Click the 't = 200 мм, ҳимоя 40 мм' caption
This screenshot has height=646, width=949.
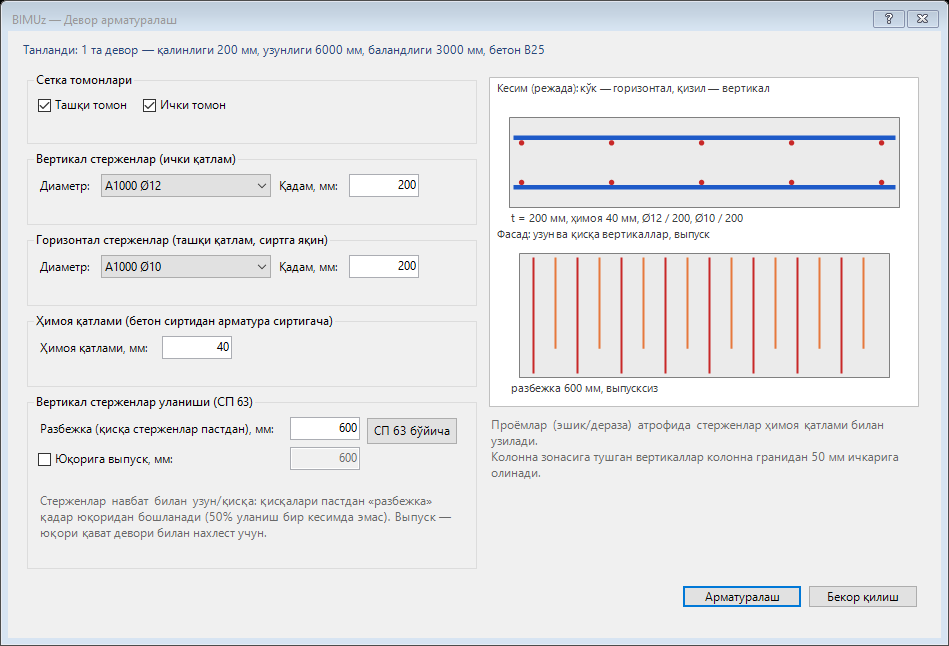(x=627, y=219)
